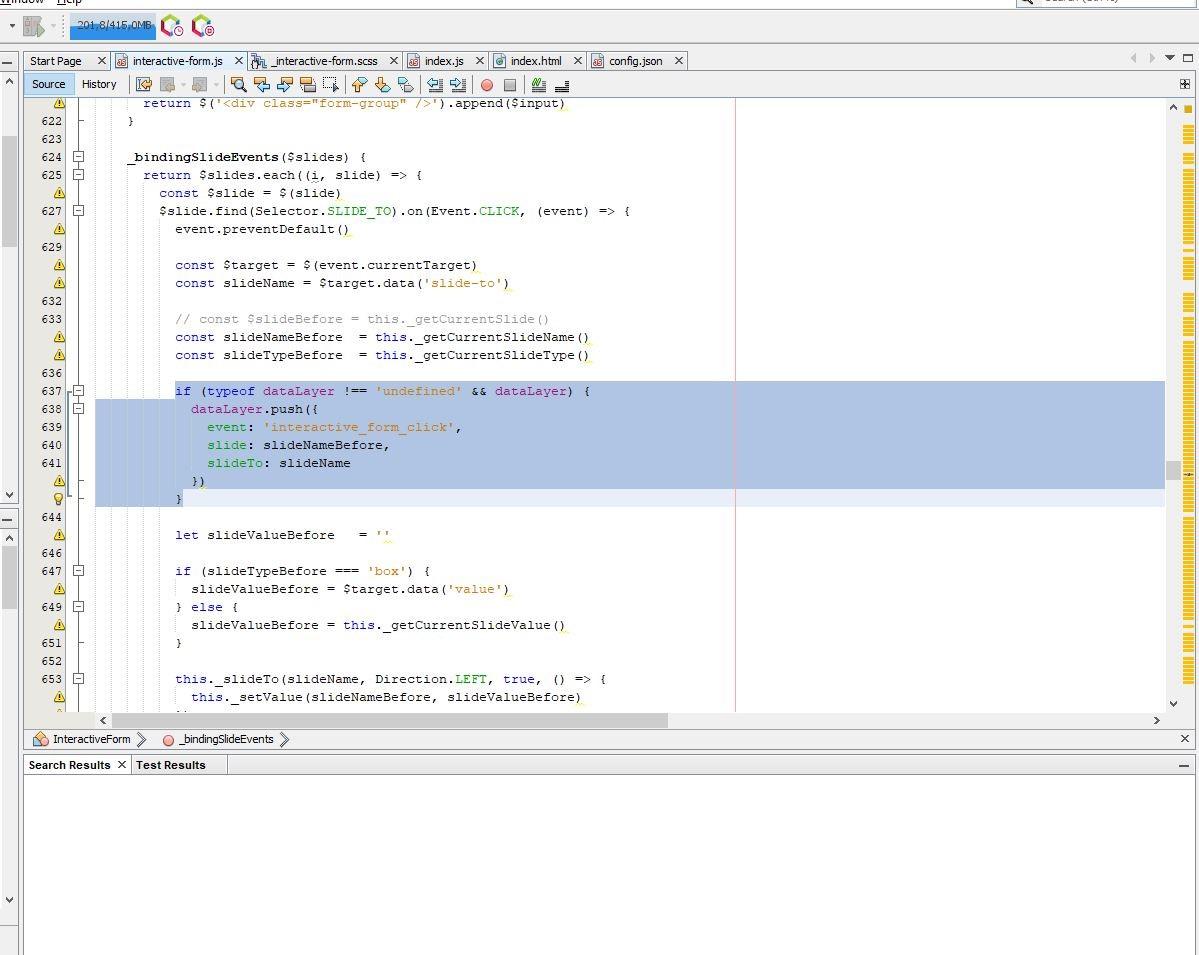Toggle Rectangular Selection mode
Viewport: 1199px width, 955px height.
click(331, 85)
